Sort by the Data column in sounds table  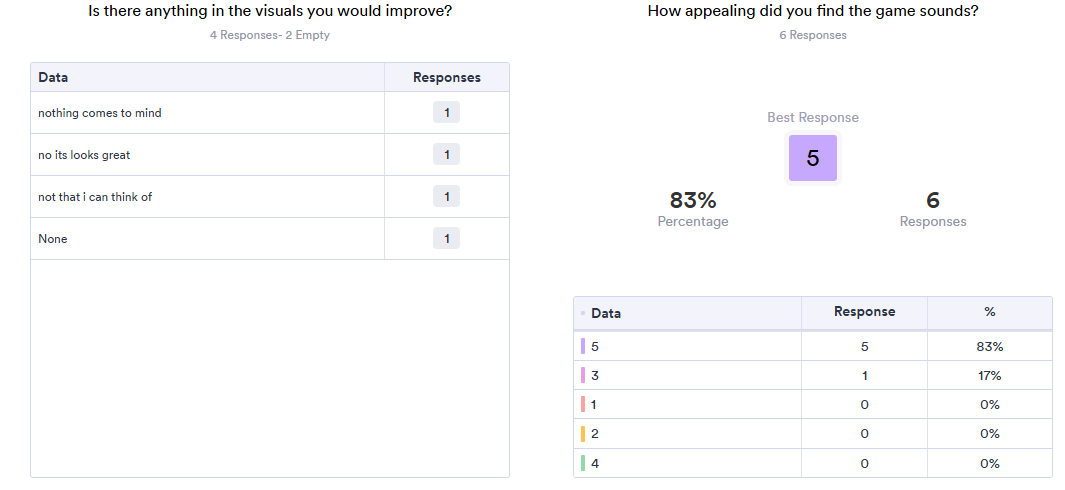coord(606,313)
